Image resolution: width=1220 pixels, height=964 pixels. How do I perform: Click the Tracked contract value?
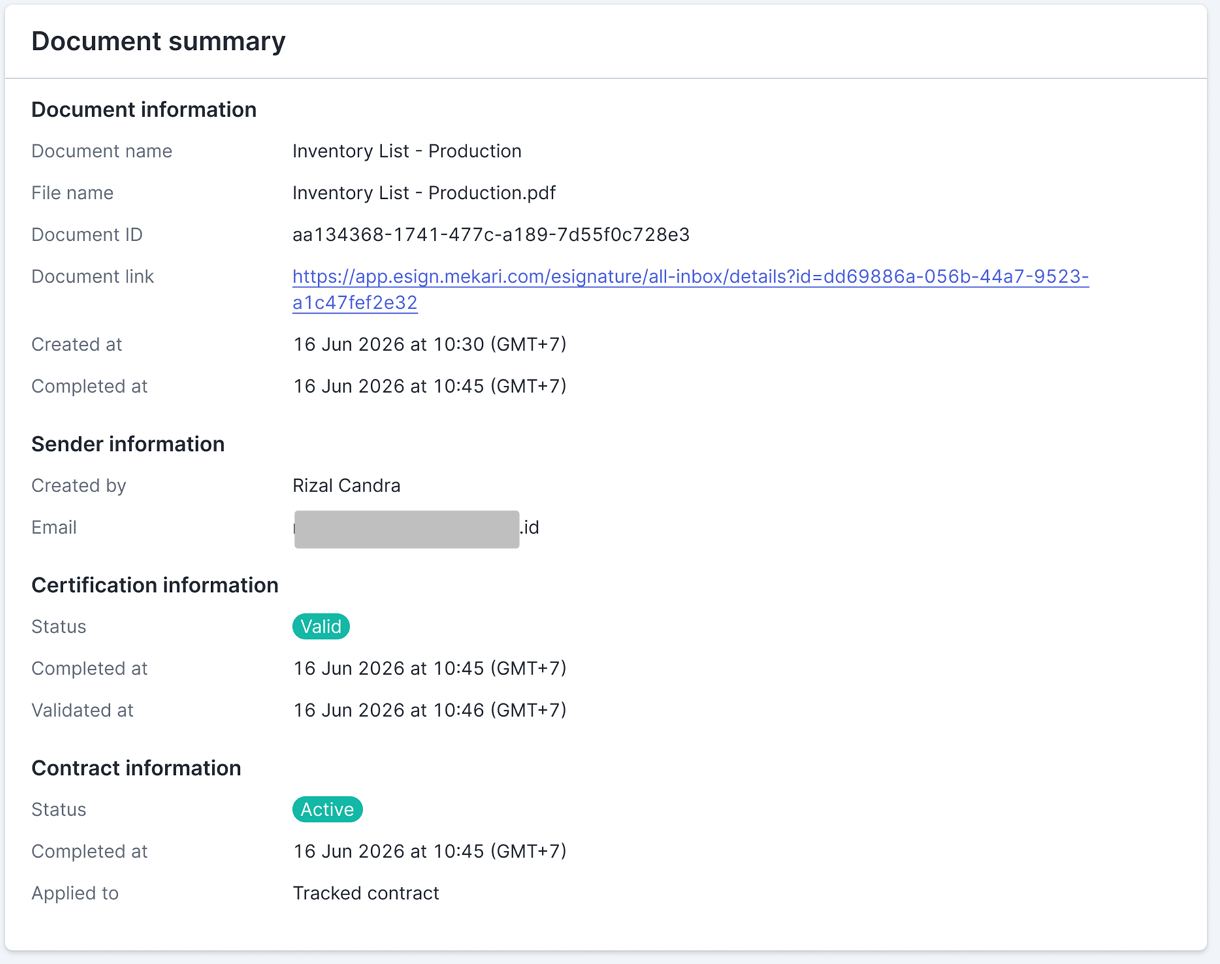tap(366, 894)
